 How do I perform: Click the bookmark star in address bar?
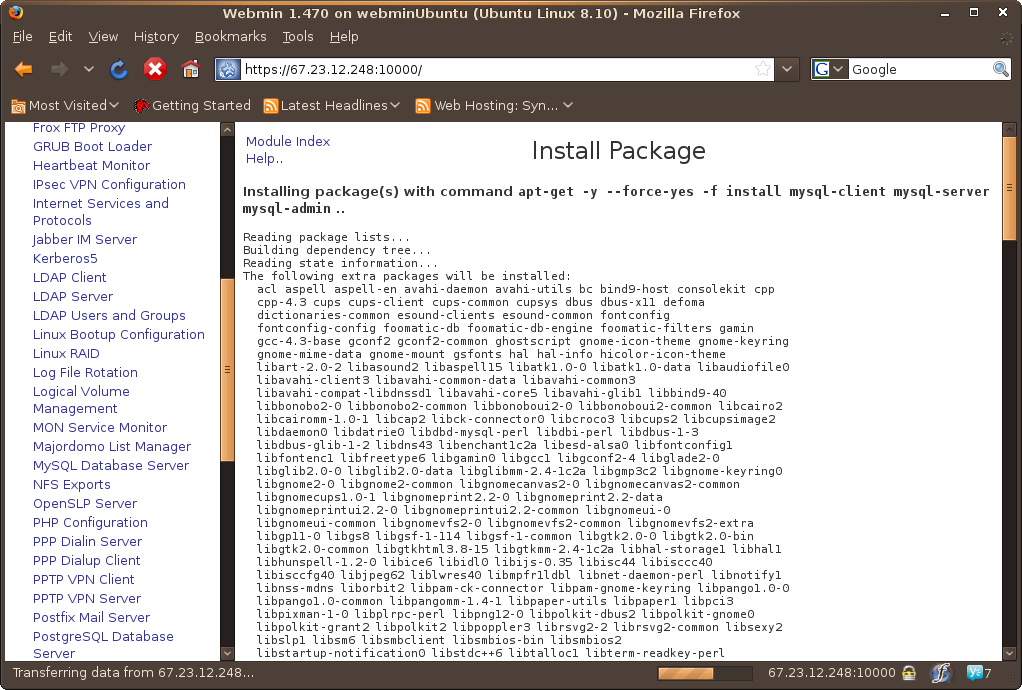tap(763, 69)
